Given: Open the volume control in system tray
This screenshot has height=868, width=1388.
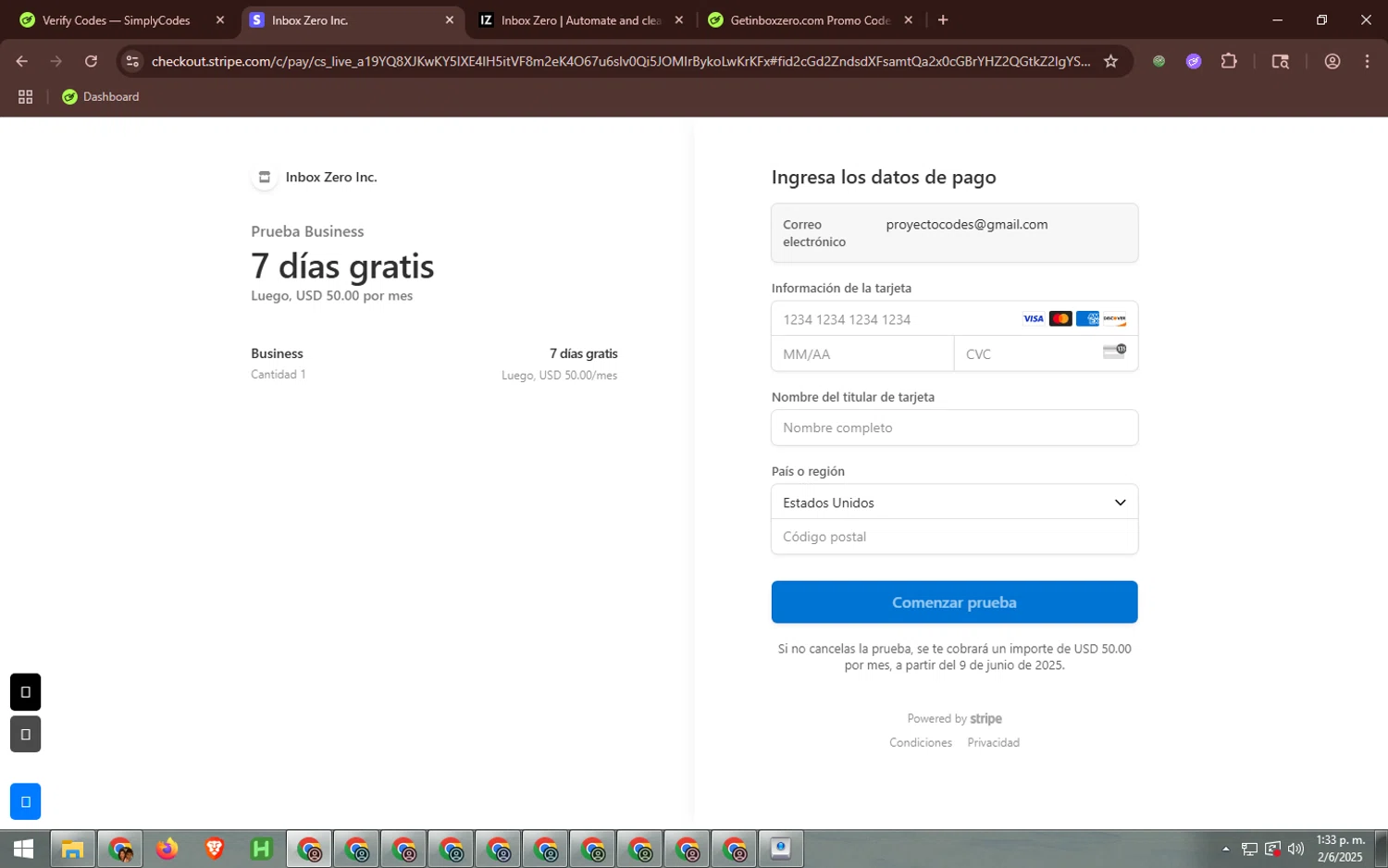Looking at the screenshot, I should (1295, 849).
